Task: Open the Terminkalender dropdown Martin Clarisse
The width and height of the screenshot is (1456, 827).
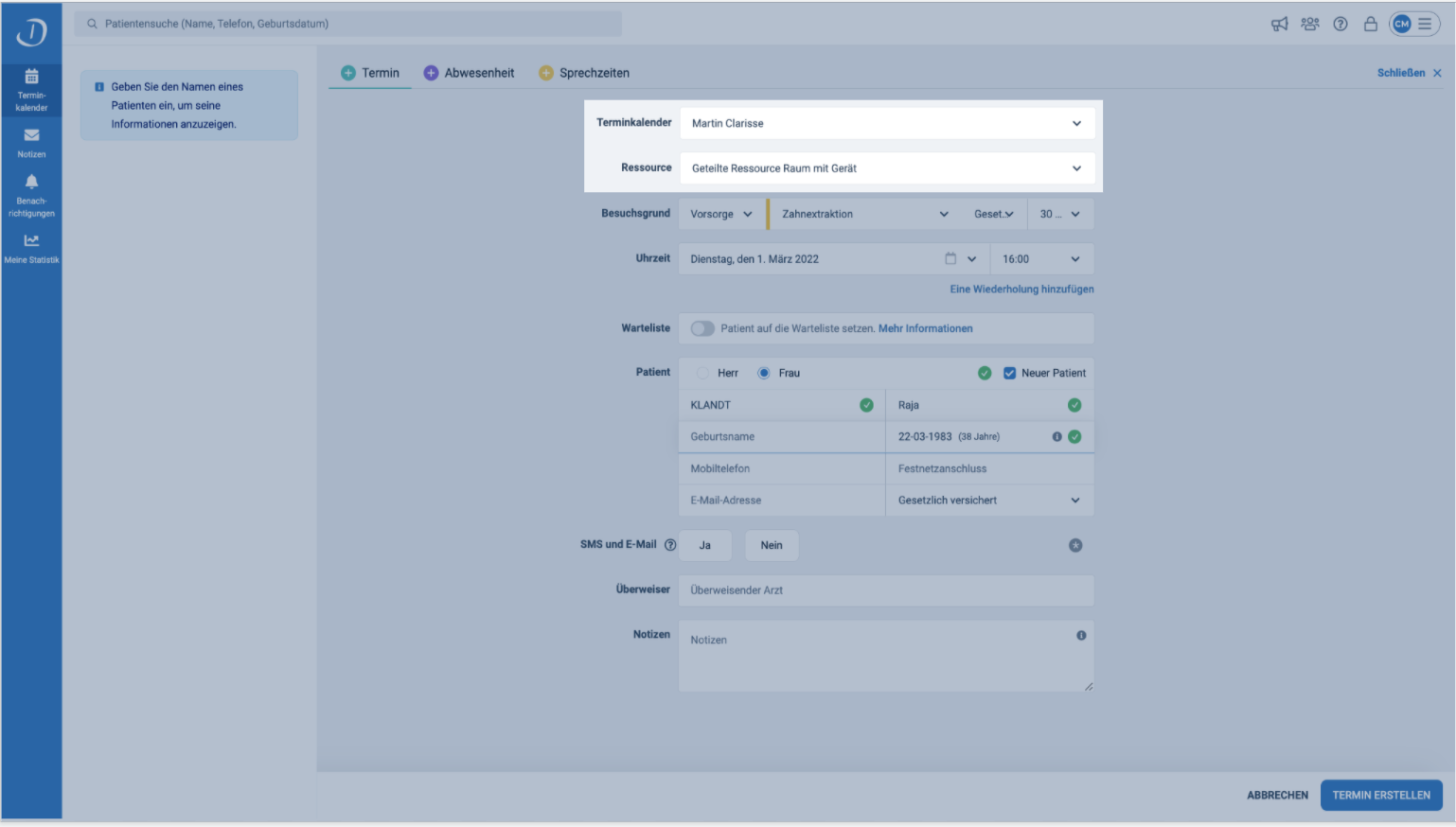Action: pos(887,123)
